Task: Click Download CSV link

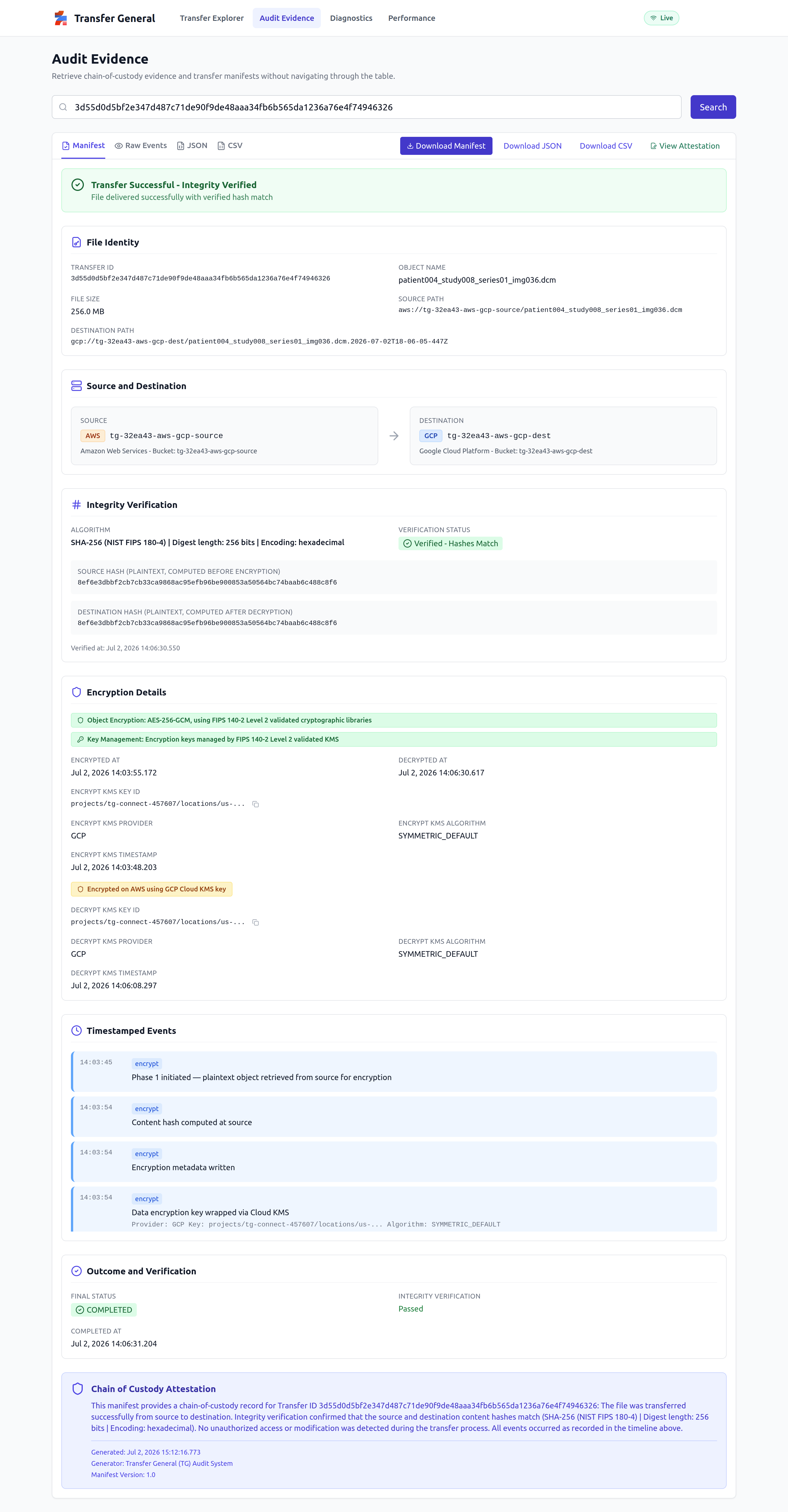Action: tap(606, 146)
